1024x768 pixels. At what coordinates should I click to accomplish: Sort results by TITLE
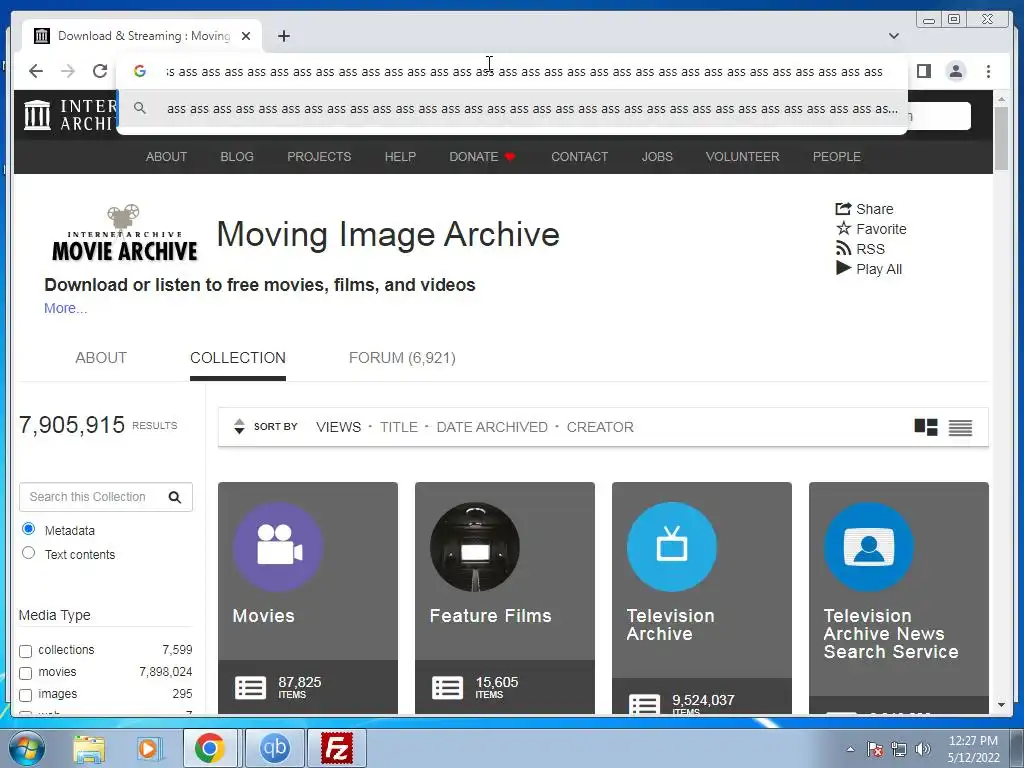click(x=399, y=427)
